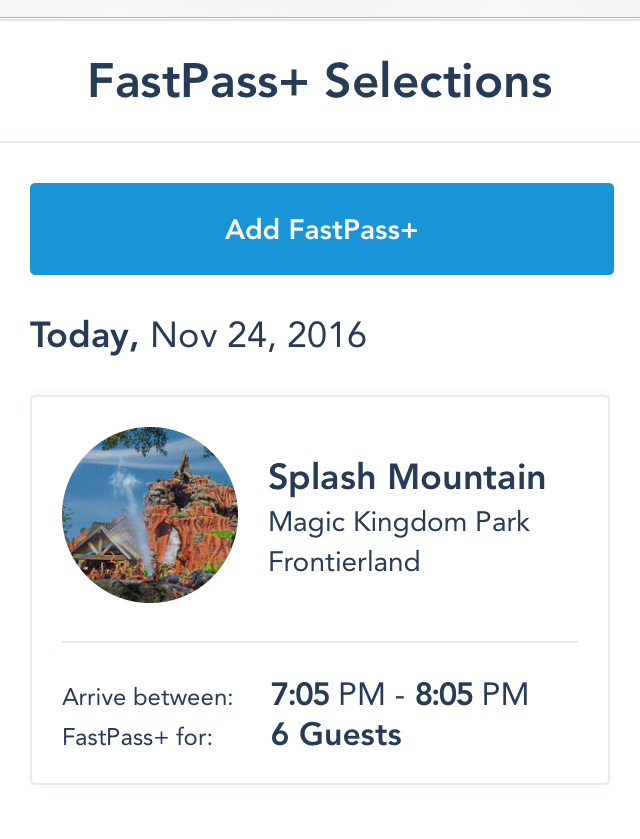The image size is (640, 839).
Task: Click the Nov 24, 2016 date
Action: (258, 335)
